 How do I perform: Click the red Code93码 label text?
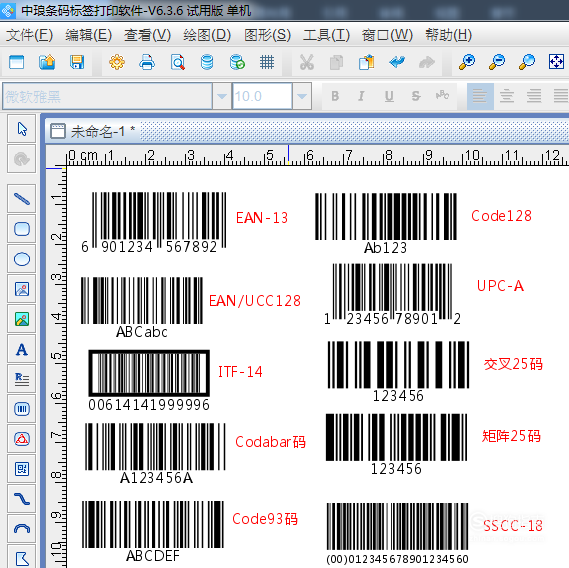[265, 519]
